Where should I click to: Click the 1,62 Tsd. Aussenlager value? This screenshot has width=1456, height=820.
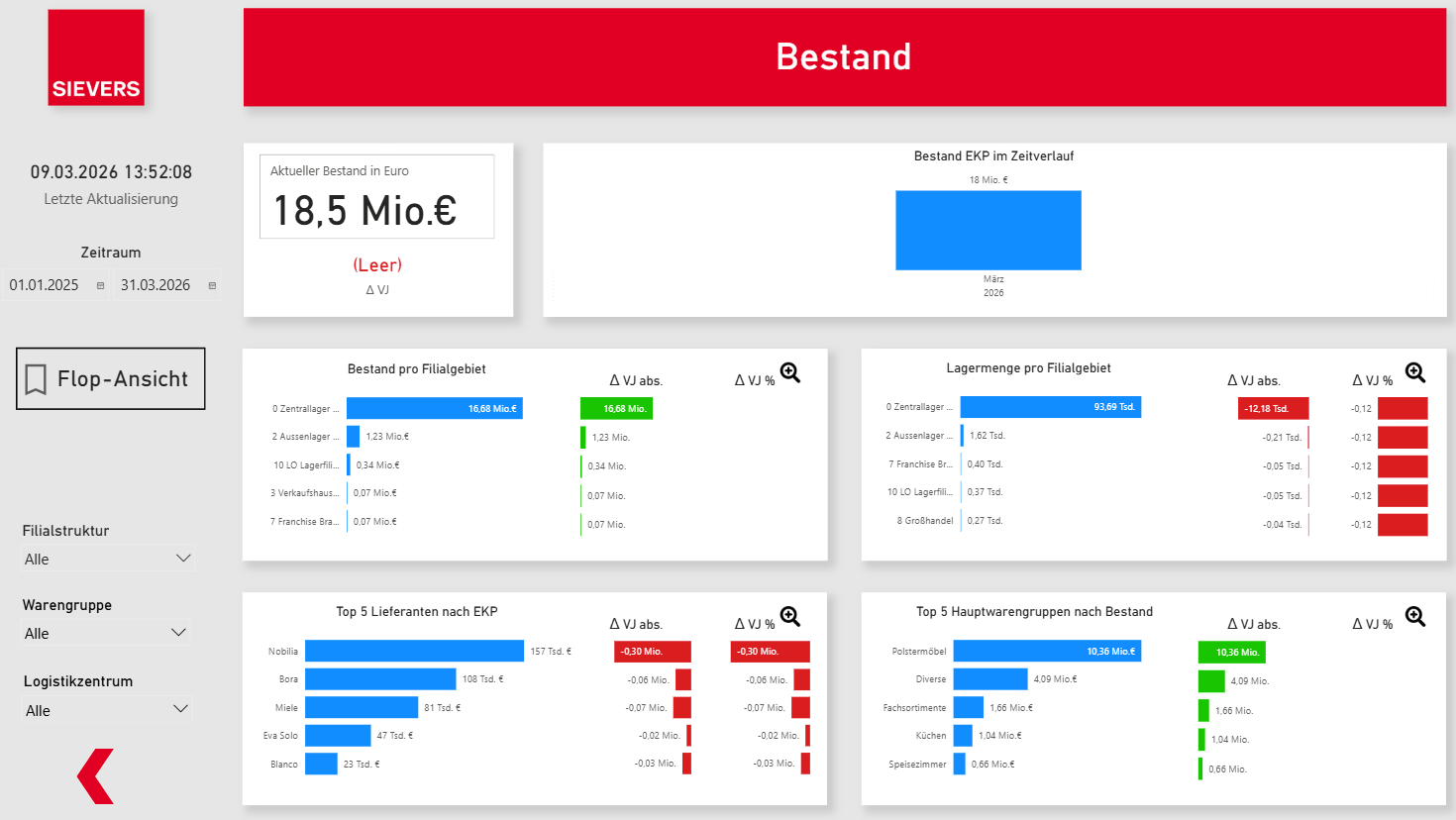(x=988, y=436)
